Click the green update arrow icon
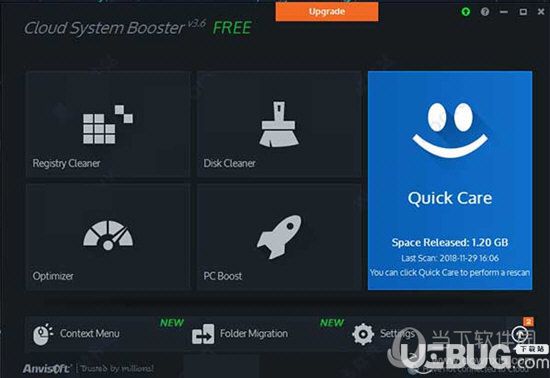Image resolution: width=550 pixels, height=378 pixels. [466, 12]
